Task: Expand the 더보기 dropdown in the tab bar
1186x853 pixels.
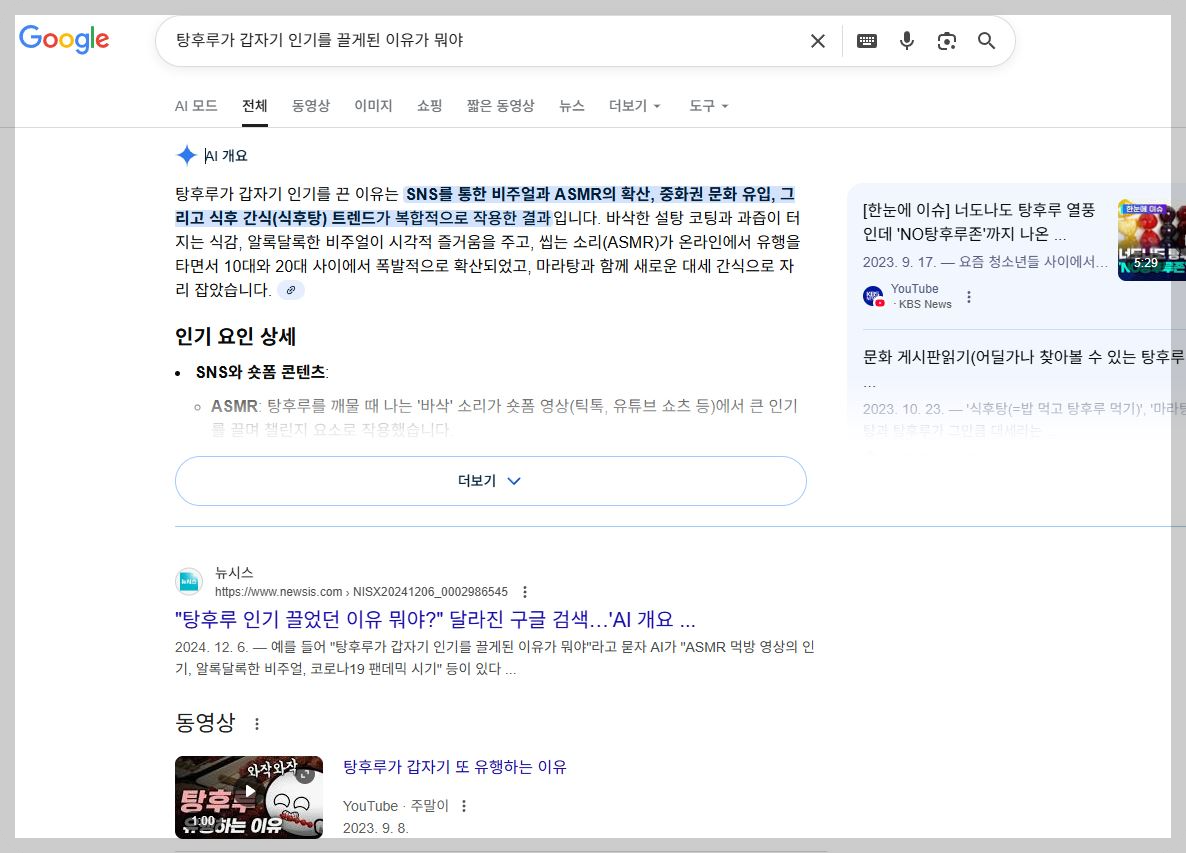Action: pyautogui.click(x=635, y=106)
